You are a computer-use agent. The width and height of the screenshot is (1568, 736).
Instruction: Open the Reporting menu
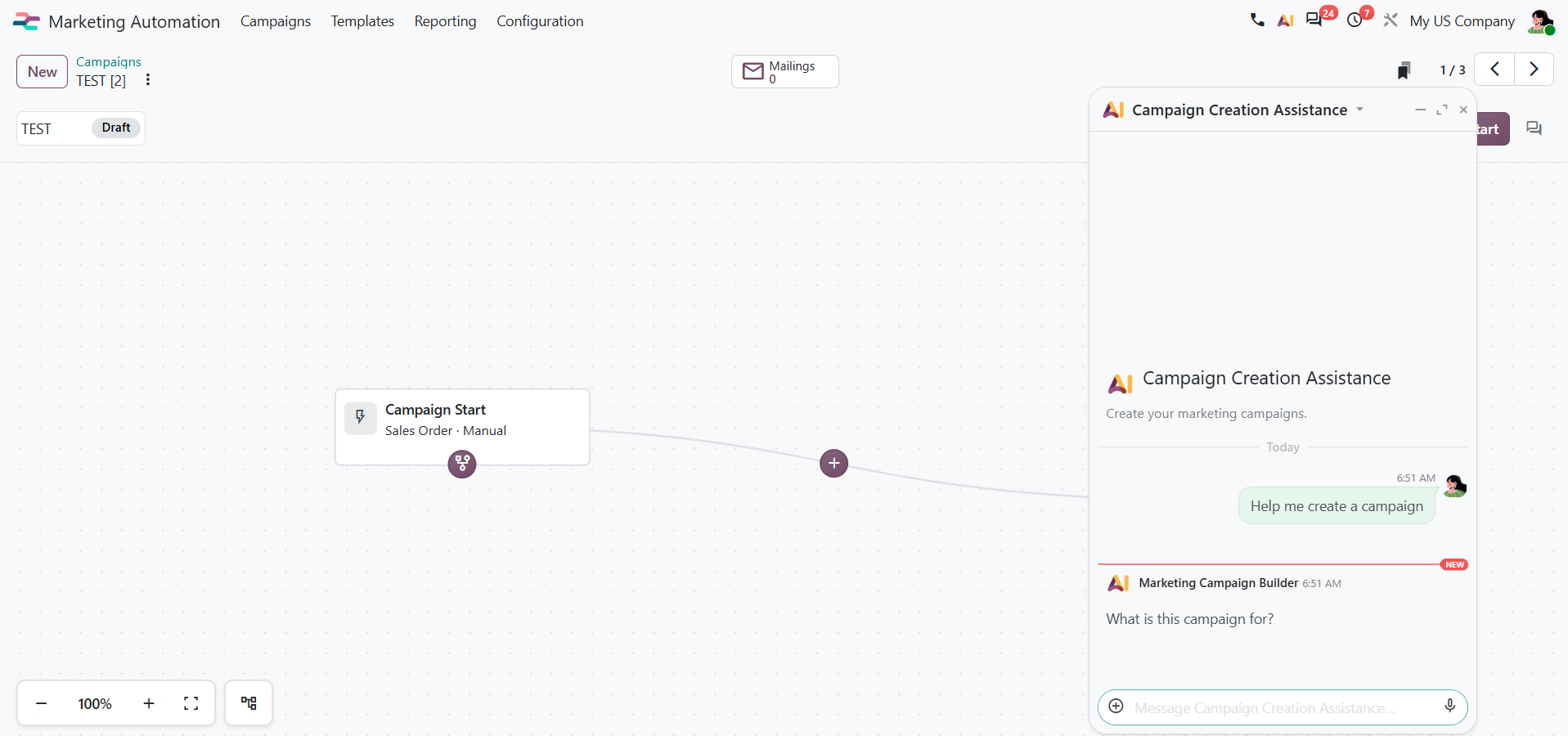pos(445,21)
